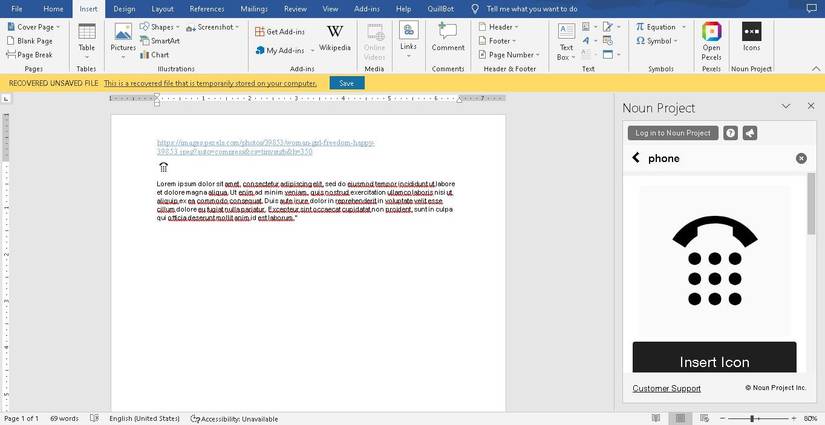Screen dimensions: 825x425
Task: Open the Wikipedia add-in
Action: click(x=335, y=38)
